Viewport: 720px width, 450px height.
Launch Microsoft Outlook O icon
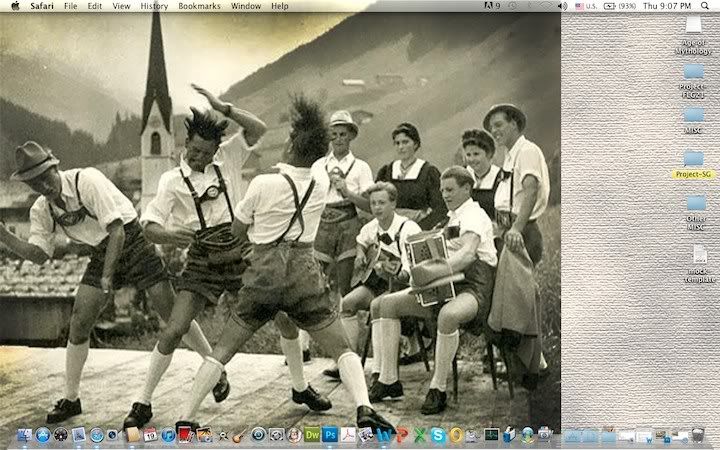(x=456, y=435)
